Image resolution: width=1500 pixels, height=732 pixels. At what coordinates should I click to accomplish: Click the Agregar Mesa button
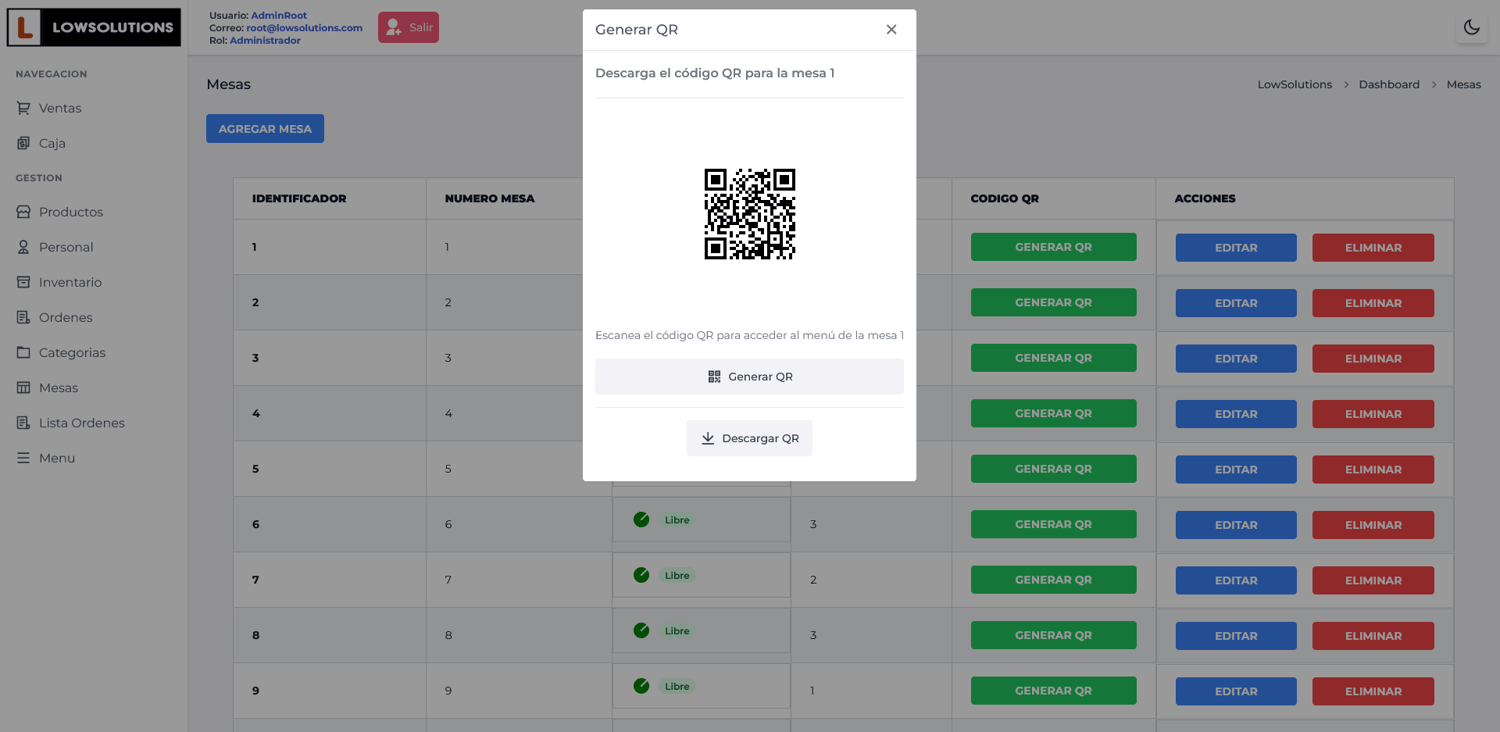(x=265, y=129)
